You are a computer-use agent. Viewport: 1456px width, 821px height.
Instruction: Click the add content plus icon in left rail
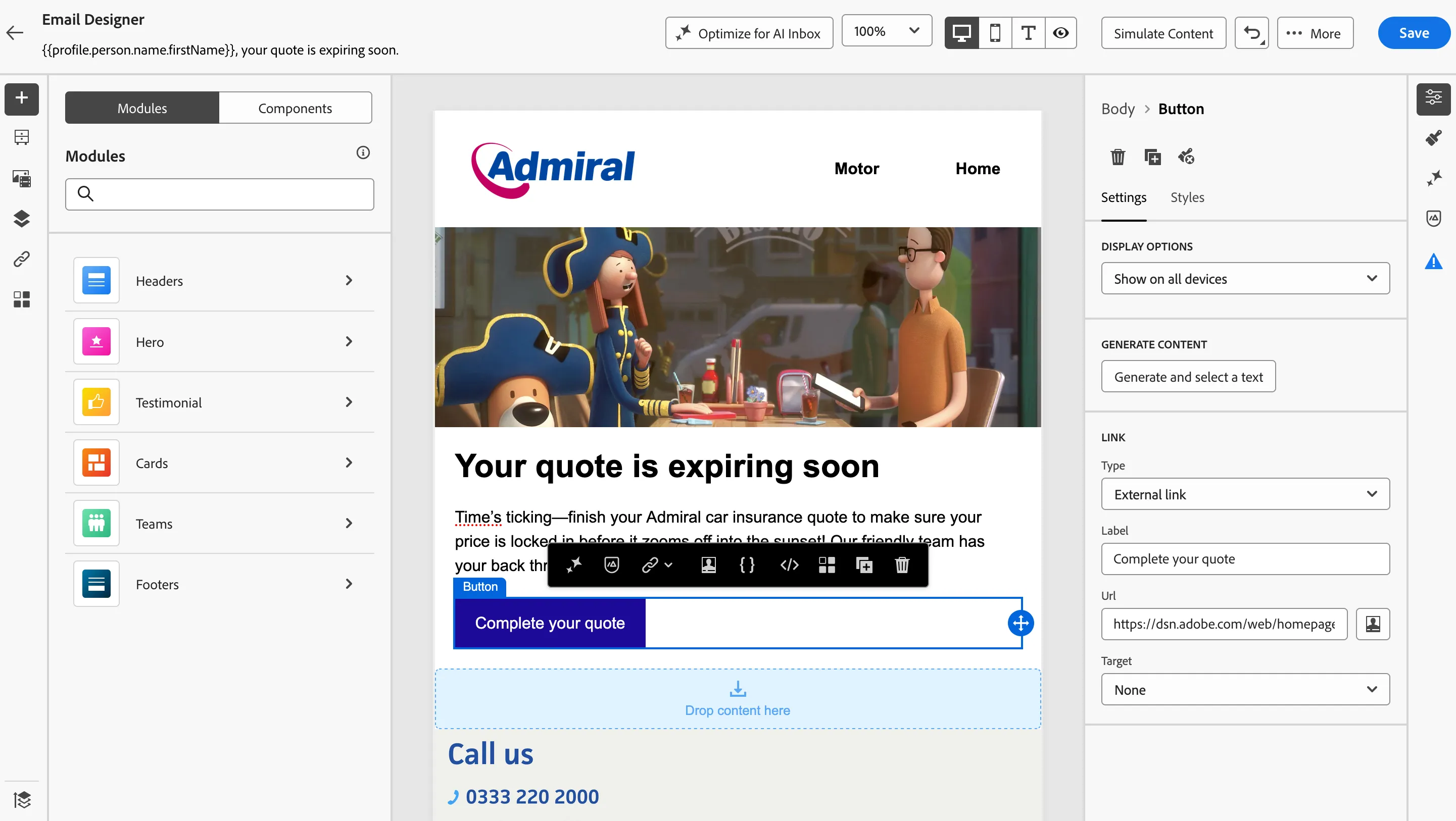tap(22, 98)
